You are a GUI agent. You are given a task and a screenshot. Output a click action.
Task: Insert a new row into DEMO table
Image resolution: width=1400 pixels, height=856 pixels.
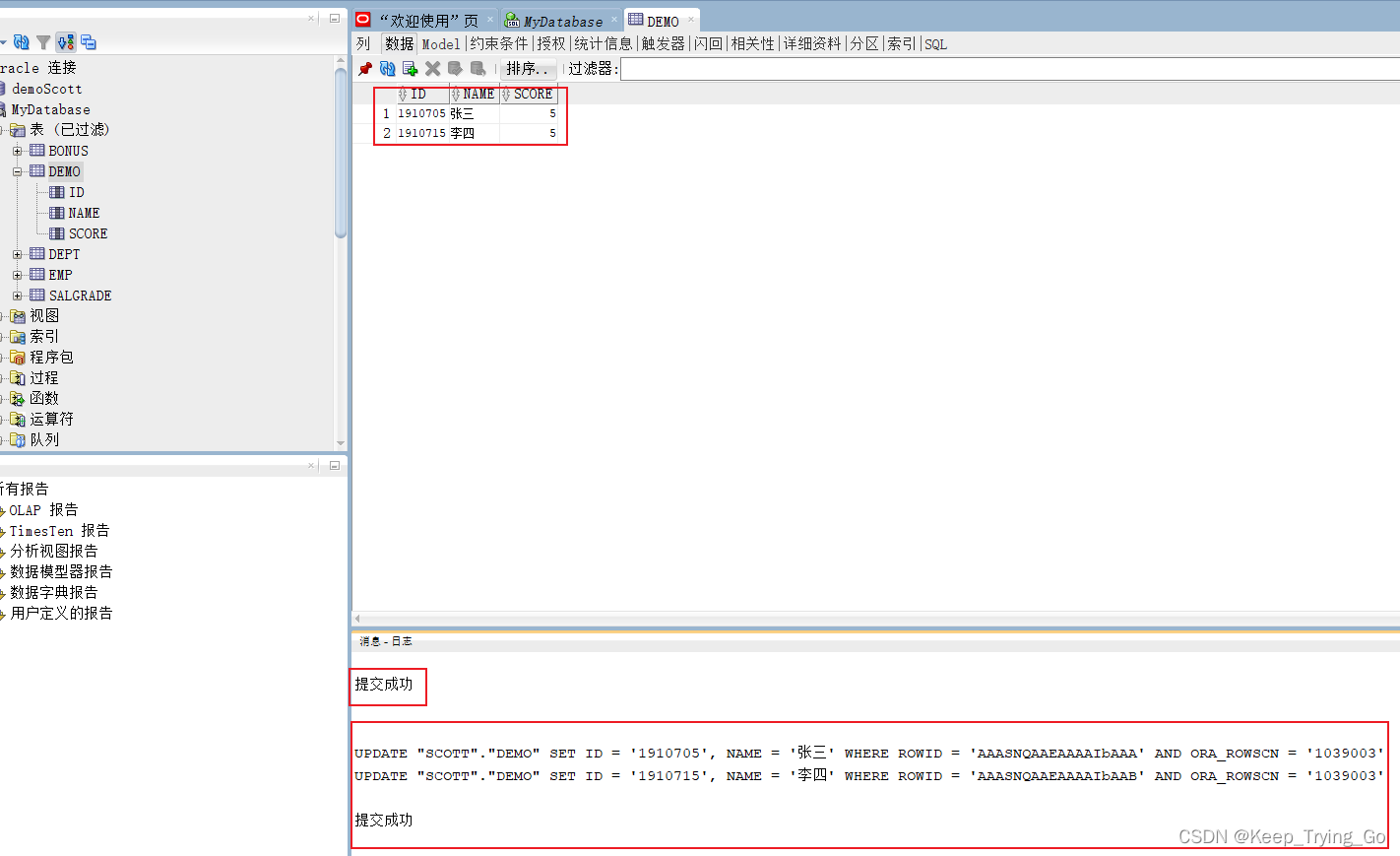point(411,68)
